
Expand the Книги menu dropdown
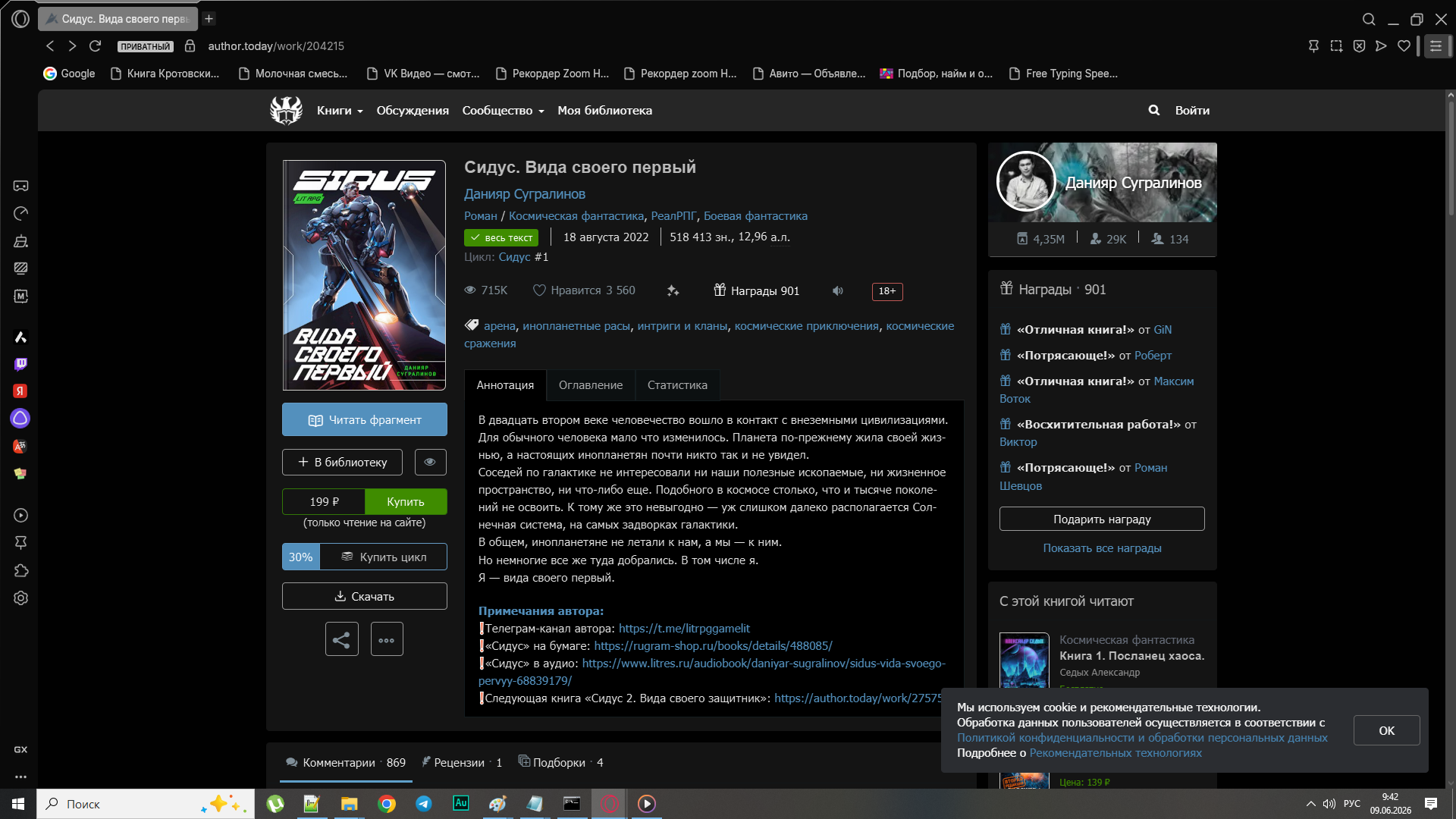(x=340, y=110)
